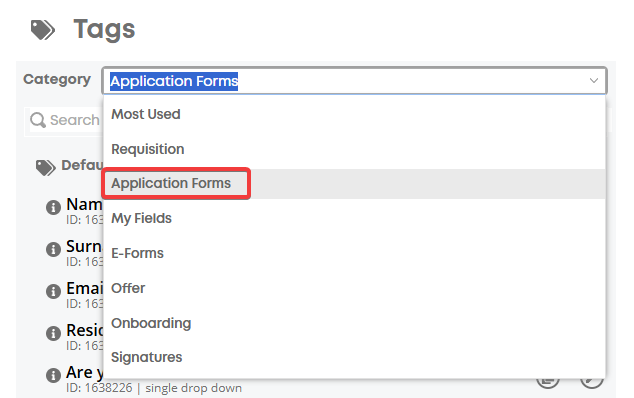Viewport: 634px width, 398px height.
Task: Choose the highlighted Application Forms option
Action: pyautogui.click(x=354, y=184)
